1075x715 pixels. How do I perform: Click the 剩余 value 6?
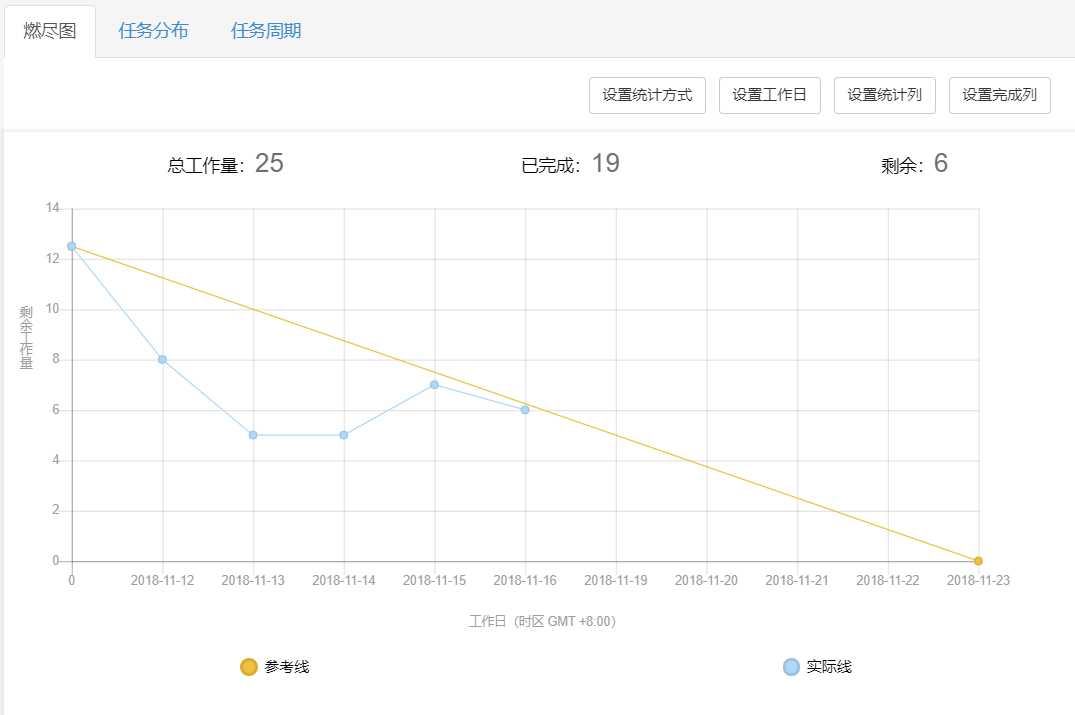coord(941,163)
